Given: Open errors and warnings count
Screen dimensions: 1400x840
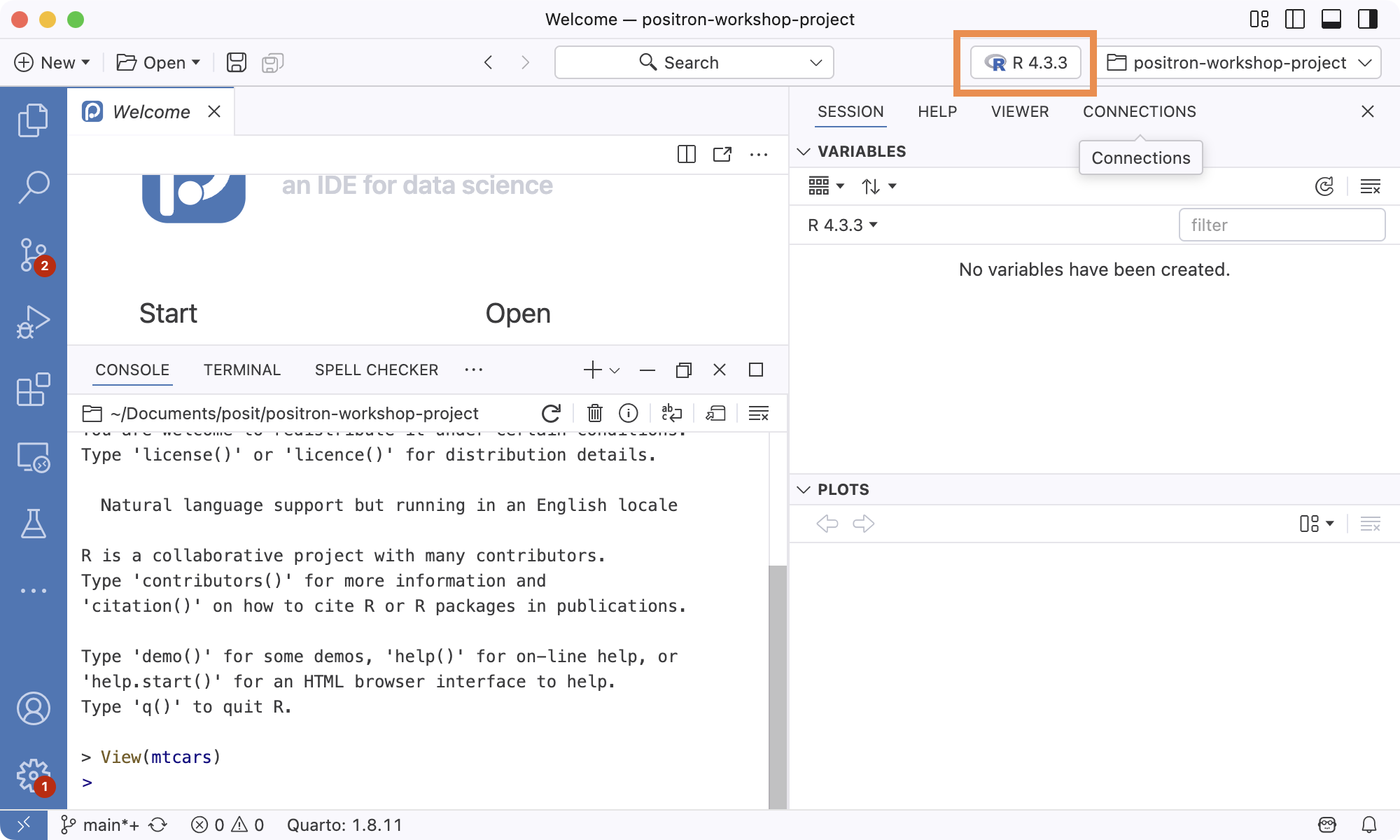Looking at the screenshot, I should click(x=227, y=825).
